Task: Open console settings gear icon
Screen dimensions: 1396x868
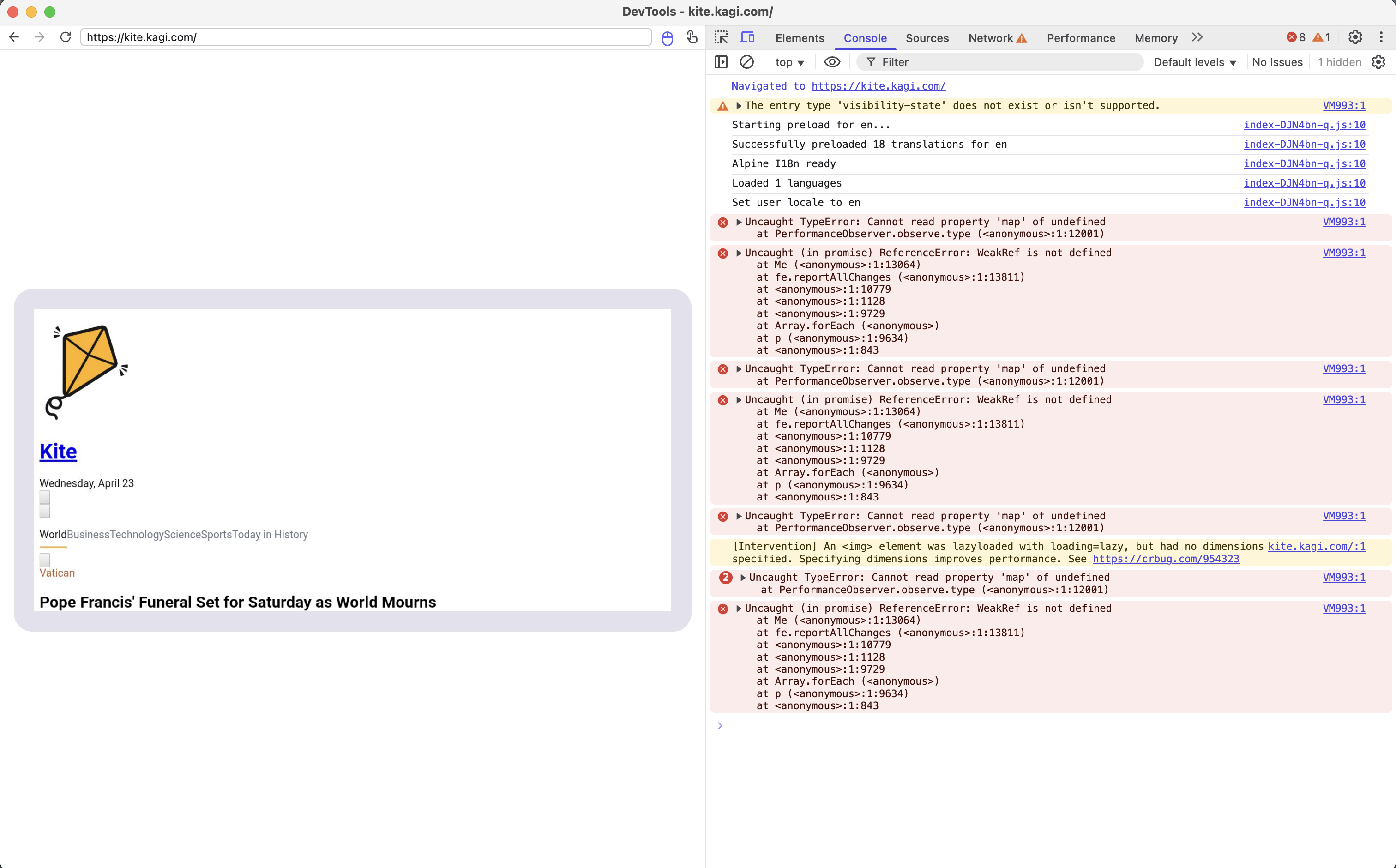Action: [x=1378, y=62]
